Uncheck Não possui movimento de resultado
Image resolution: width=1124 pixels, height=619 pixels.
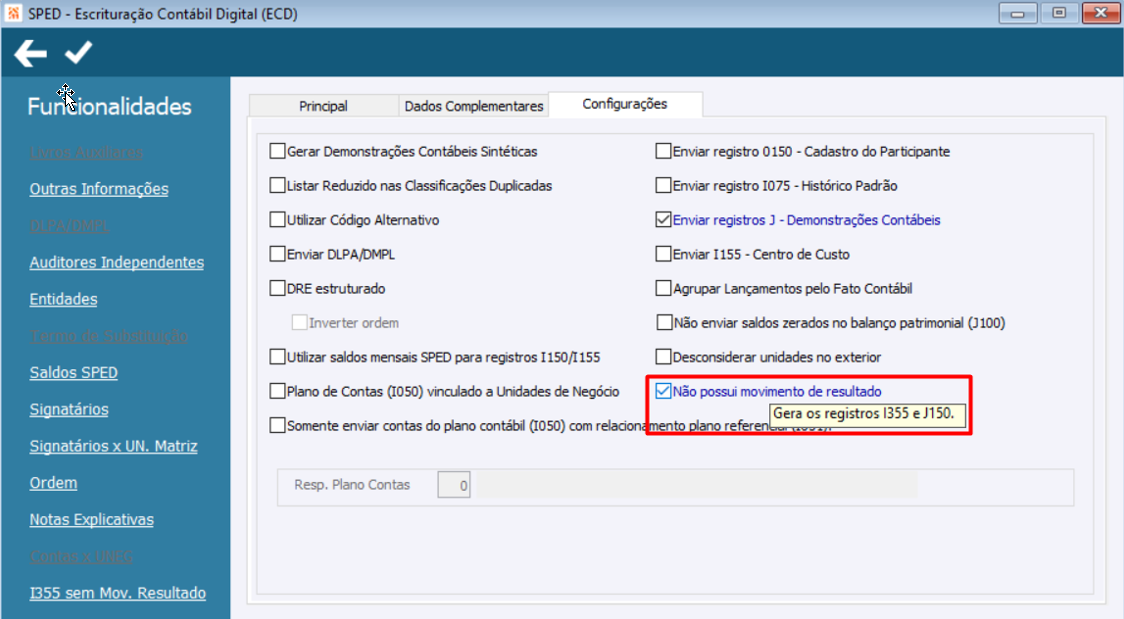[663, 391]
